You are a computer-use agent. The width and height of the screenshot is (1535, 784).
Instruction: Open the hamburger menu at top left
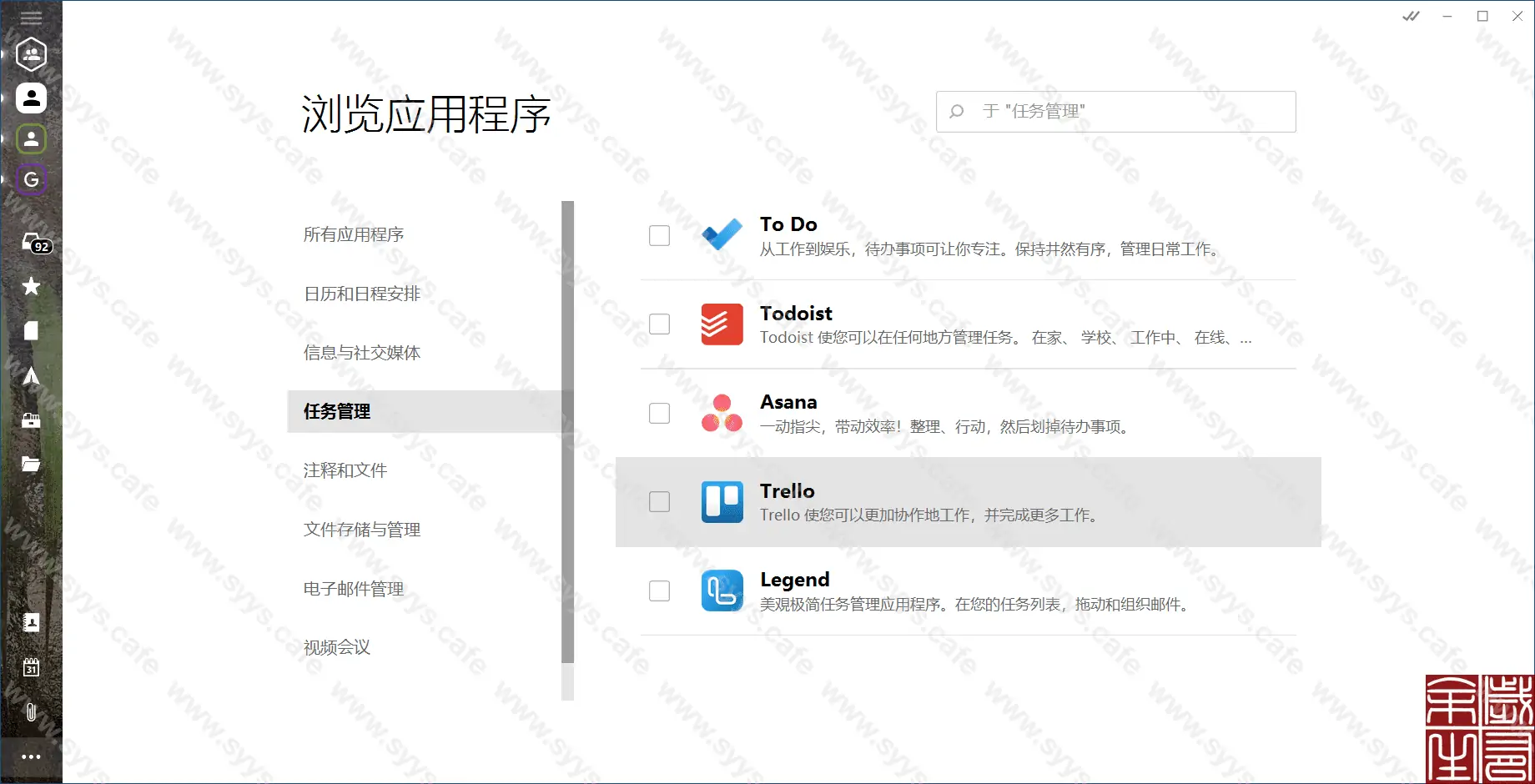pyautogui.click(x=31, y=17)
